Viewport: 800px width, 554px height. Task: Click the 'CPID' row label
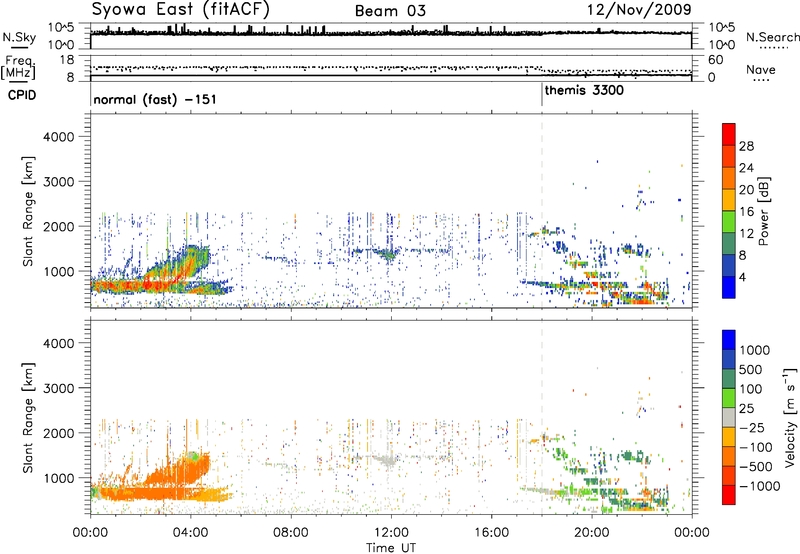[x=22, y=95]
